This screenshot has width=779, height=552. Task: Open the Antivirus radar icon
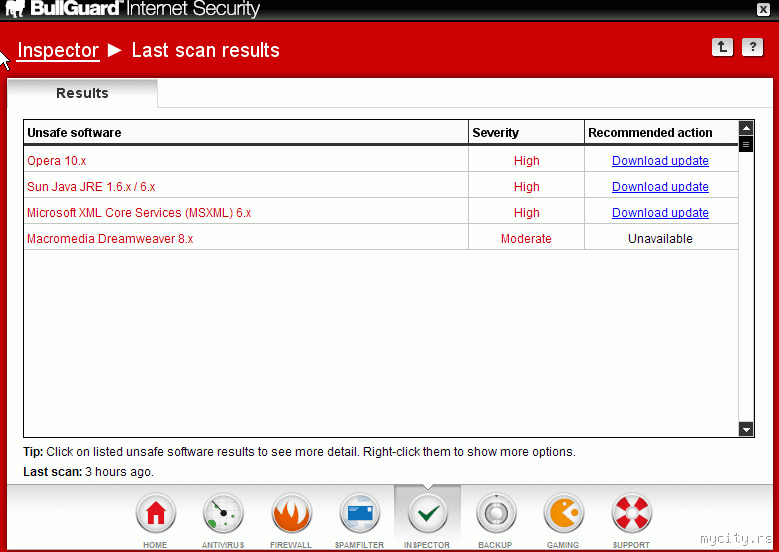click(223, 513)
